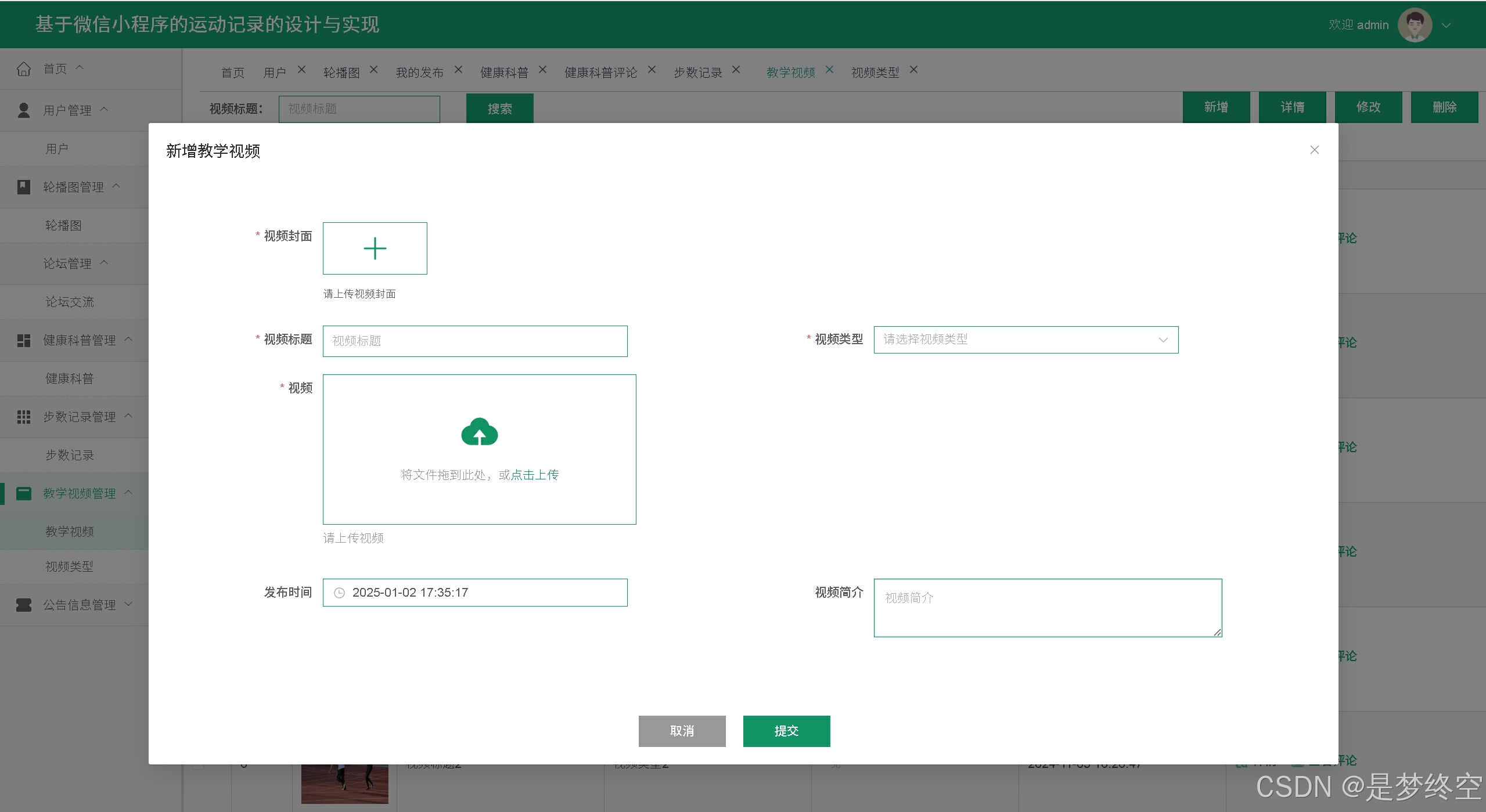The height and width of the screenshot is (812, 1486).
Task: Click the plus icon to upload video cover
Action: [x=375, y=248]
